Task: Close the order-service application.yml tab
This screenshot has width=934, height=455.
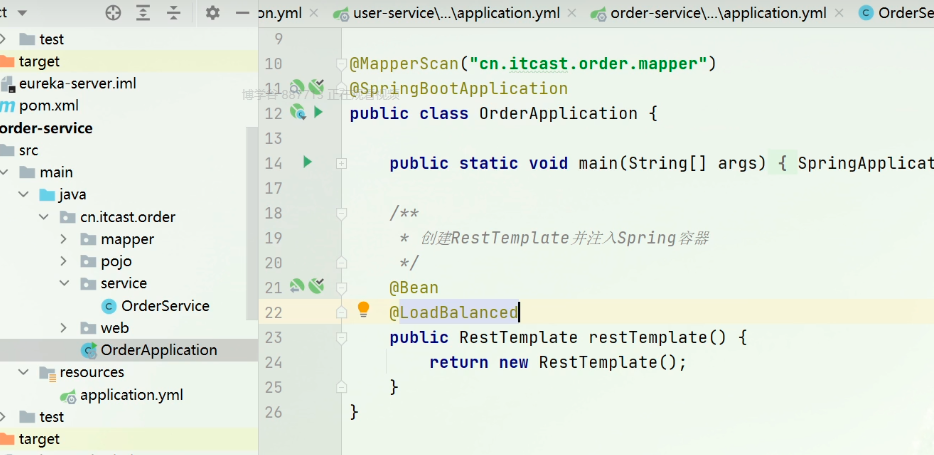Action: [839, 13]
